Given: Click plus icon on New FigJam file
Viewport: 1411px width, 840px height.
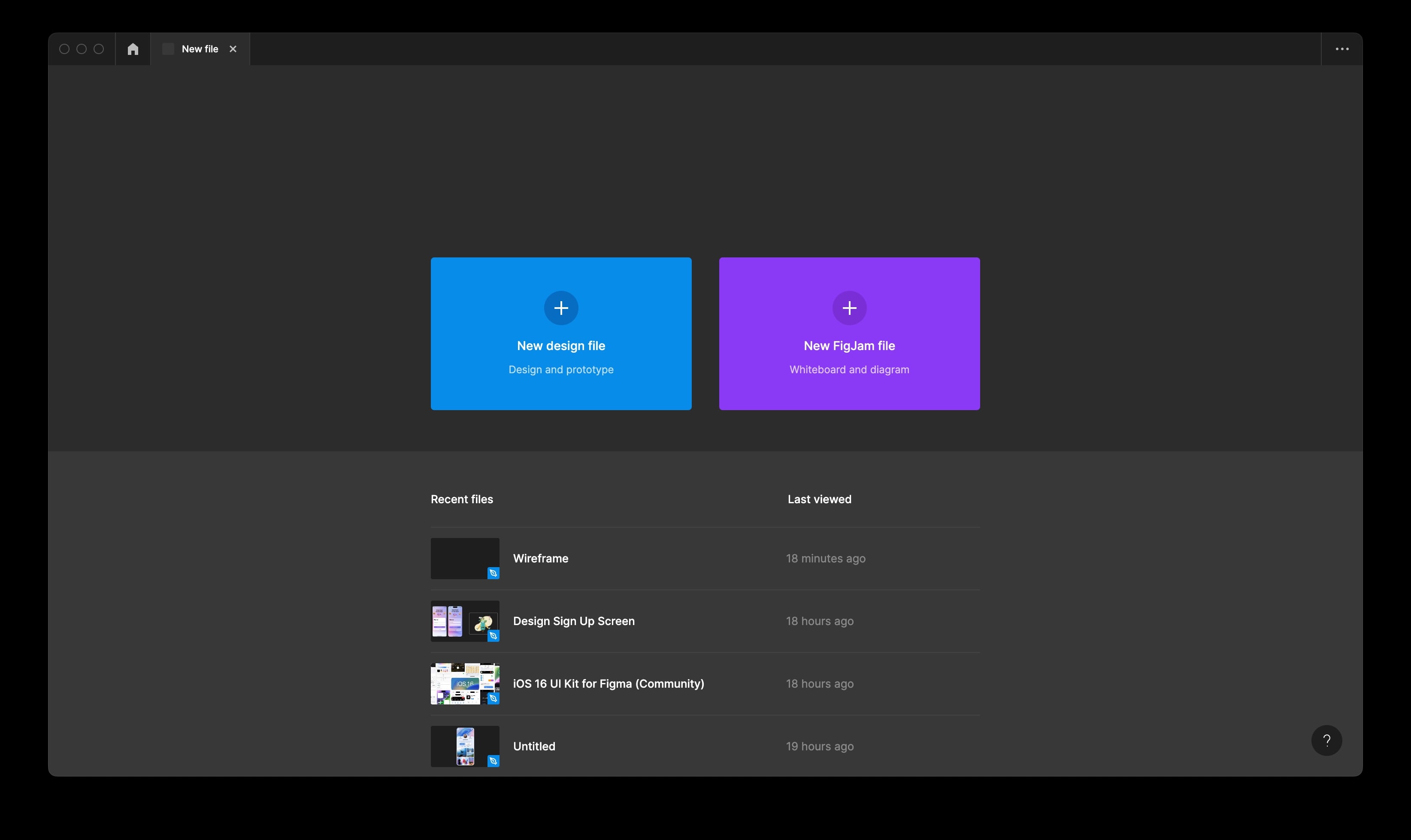Looking at the screenshot, I should [849, 308].
